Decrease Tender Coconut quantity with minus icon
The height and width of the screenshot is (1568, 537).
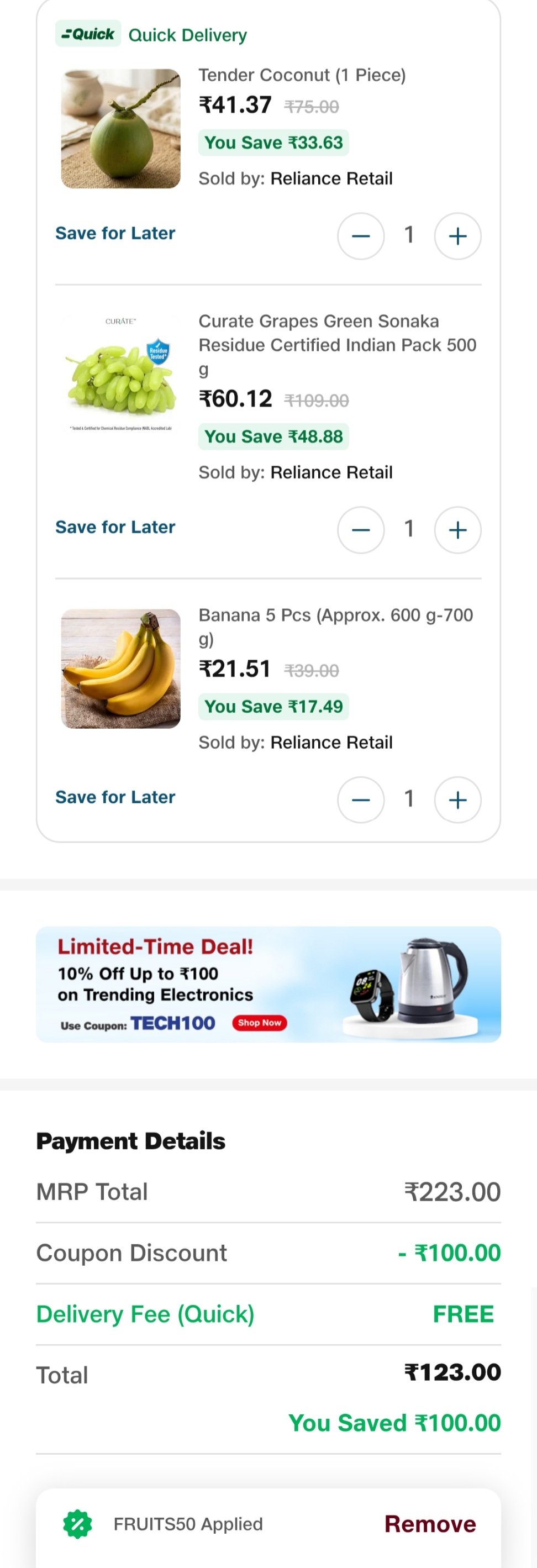point(360,236)
